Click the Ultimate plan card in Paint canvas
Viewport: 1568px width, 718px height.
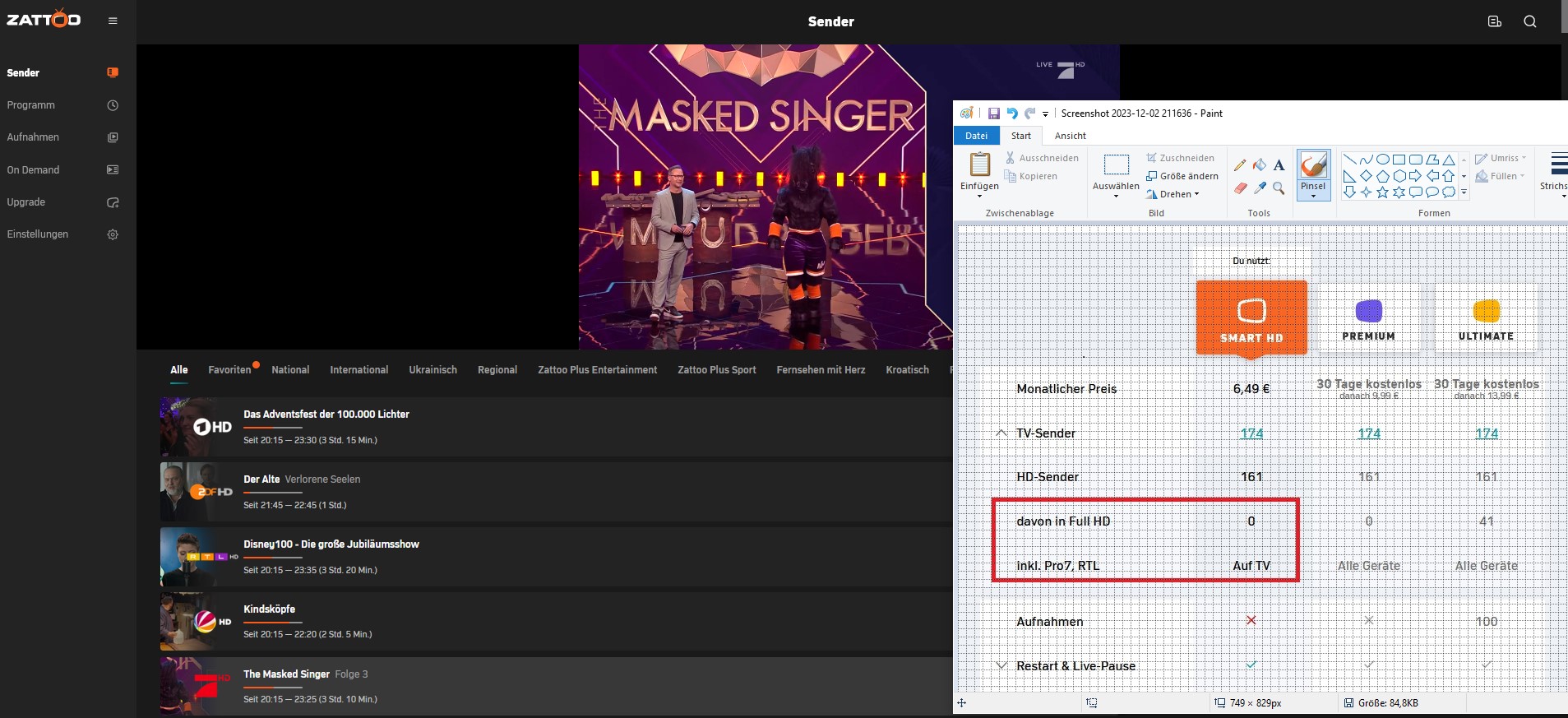tap(1486, 319)
